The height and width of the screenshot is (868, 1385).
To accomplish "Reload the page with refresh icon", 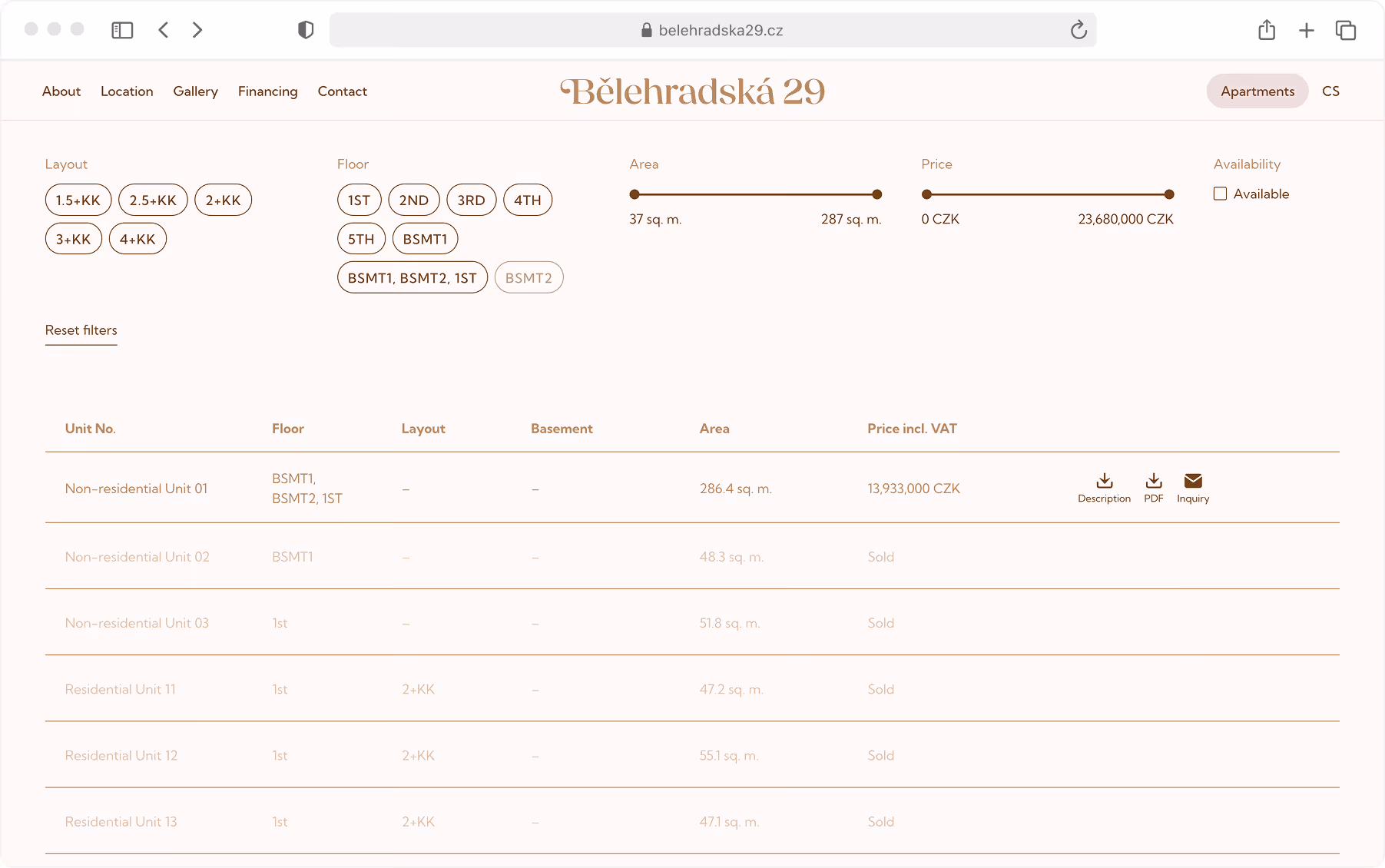I will point(1079,30).
